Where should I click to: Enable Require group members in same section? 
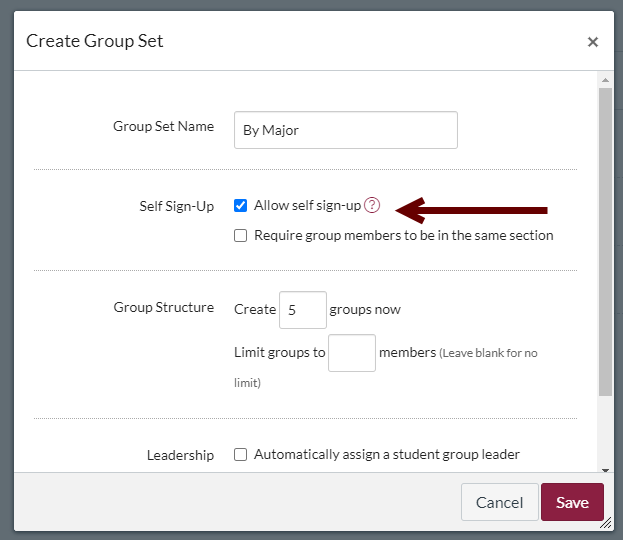click(240, 235)
